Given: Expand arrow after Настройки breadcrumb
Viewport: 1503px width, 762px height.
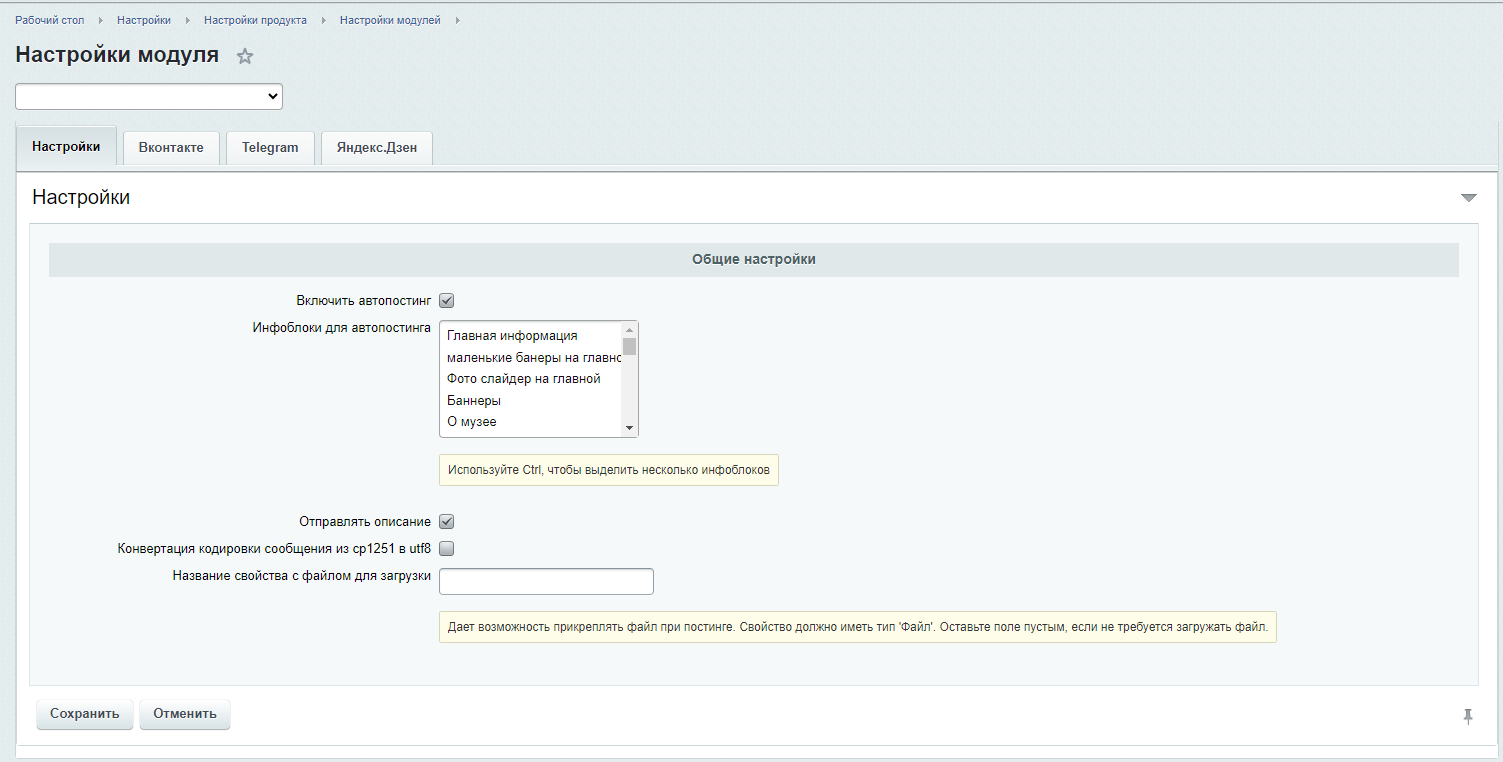Looking at the screenshot, I should point(188,20).
